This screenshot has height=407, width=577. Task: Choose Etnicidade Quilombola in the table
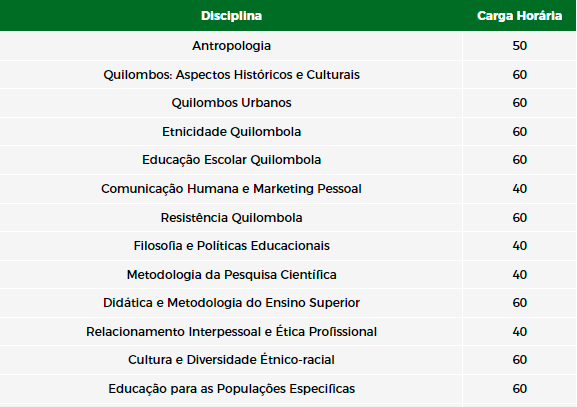click(231, 132)
